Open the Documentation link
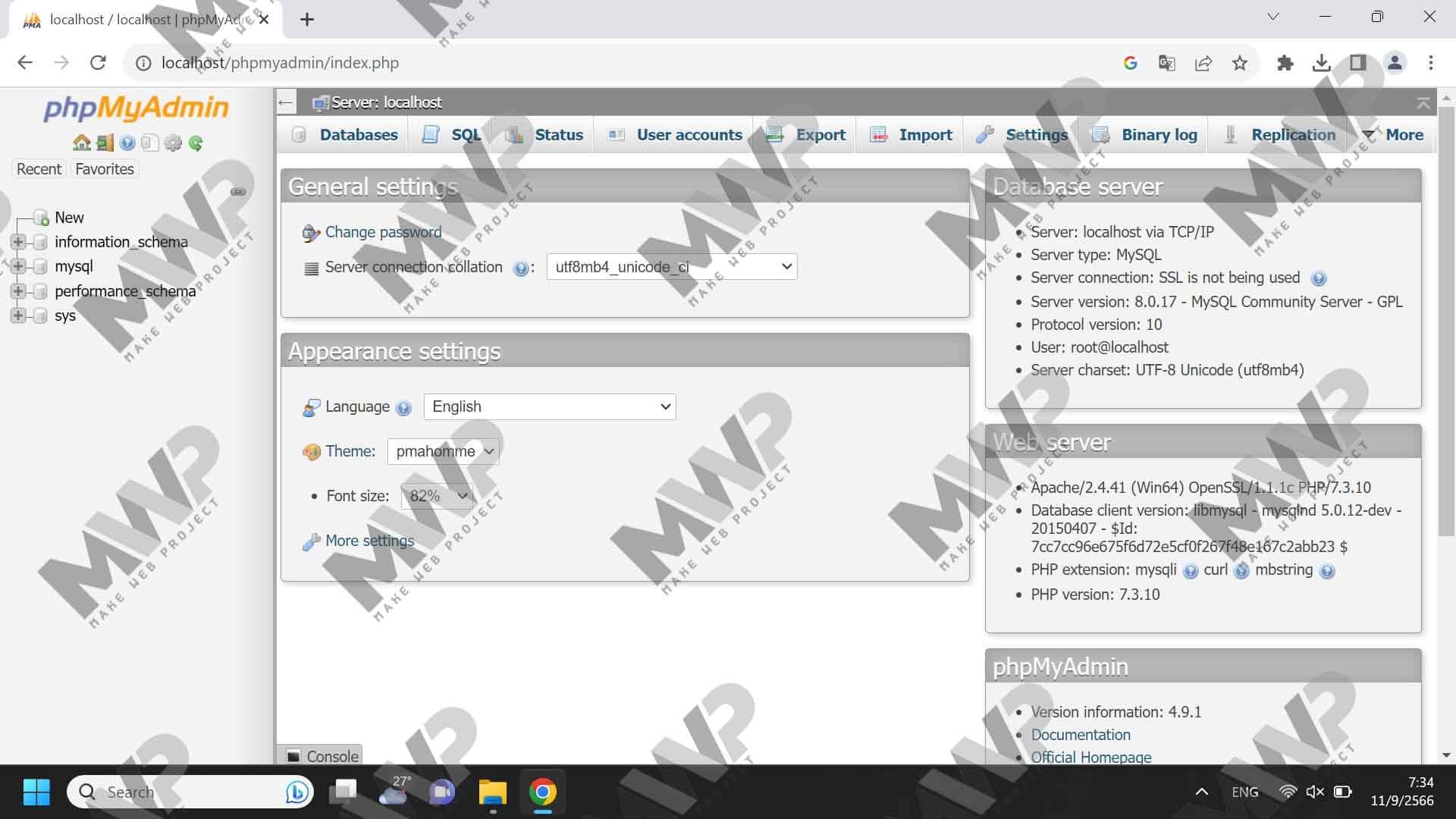 tap(1081, 735)
